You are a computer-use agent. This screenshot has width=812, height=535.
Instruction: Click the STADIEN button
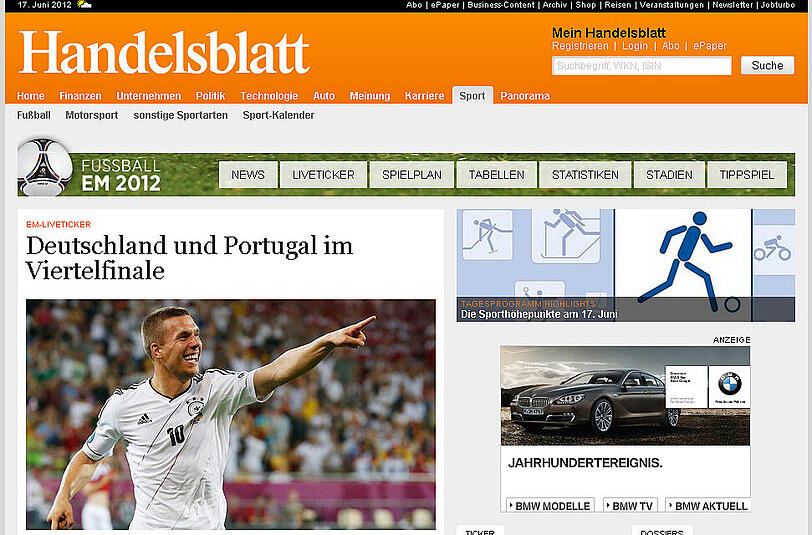tap(669, 175)
